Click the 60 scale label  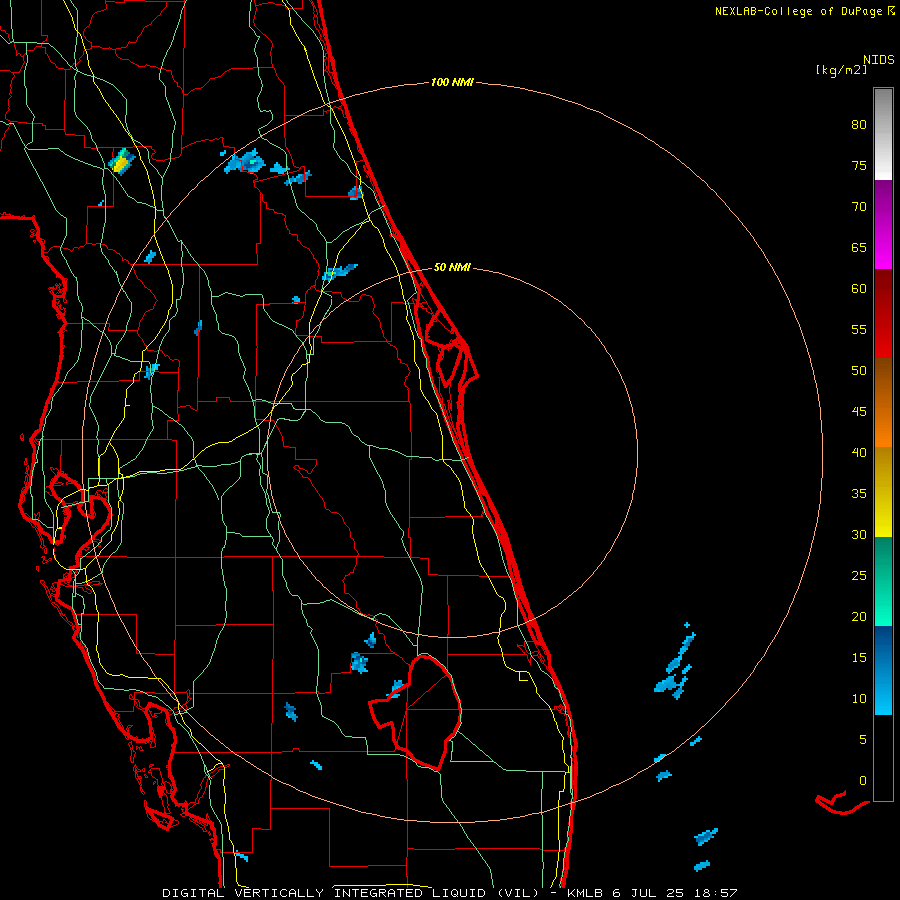[x=859, y=288]
